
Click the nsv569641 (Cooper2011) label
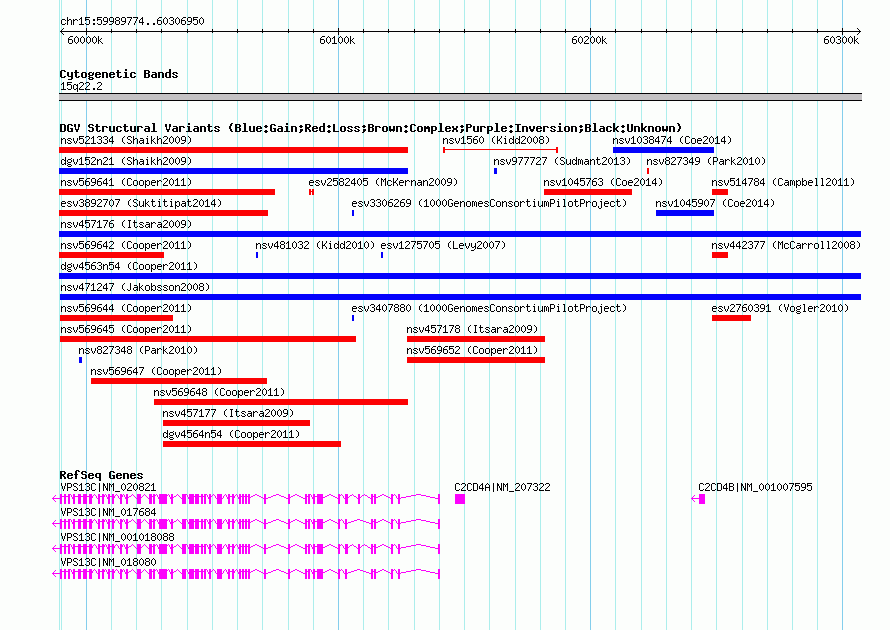[126, 182]
